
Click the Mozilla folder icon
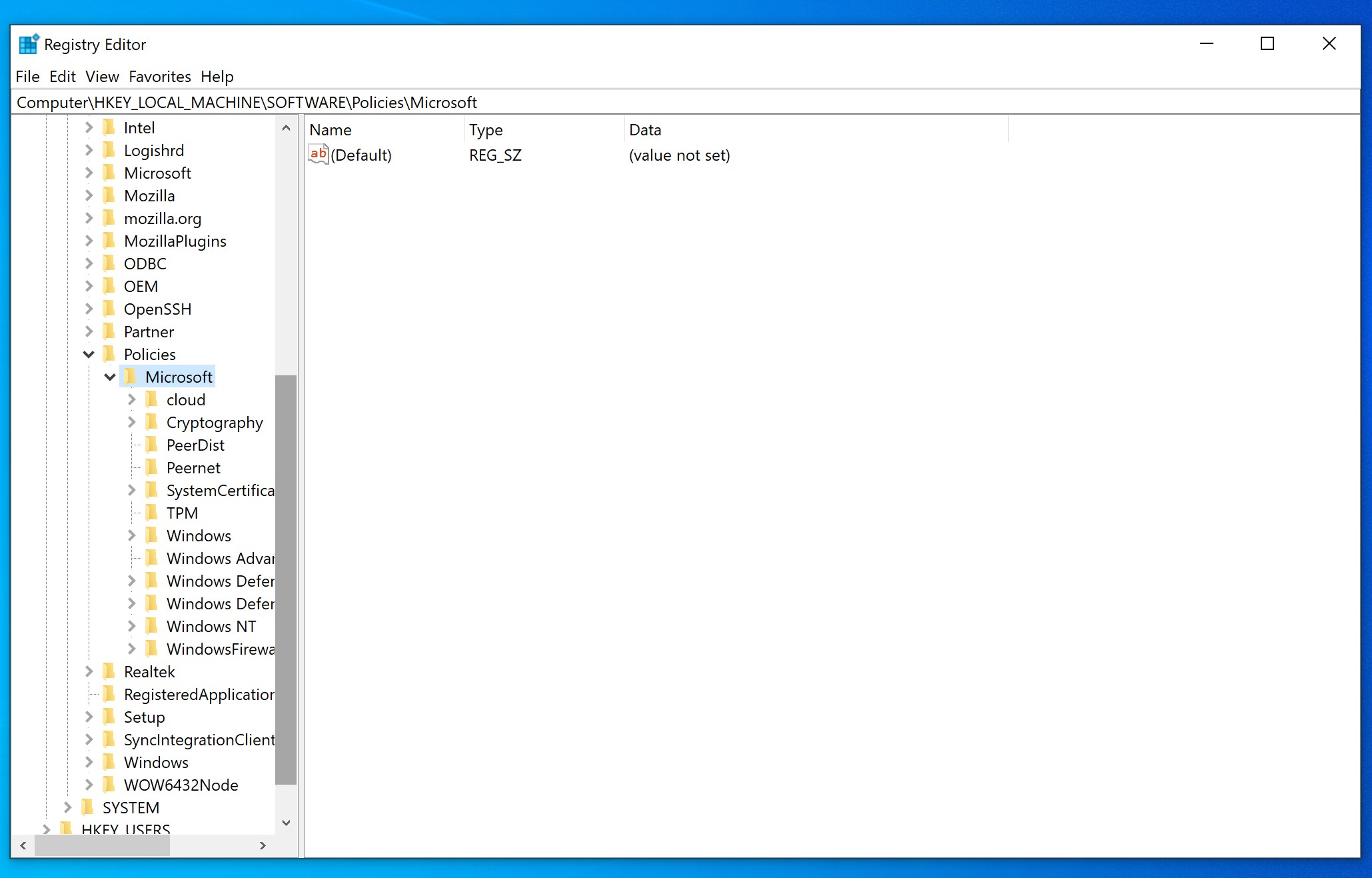click(109, 195)
